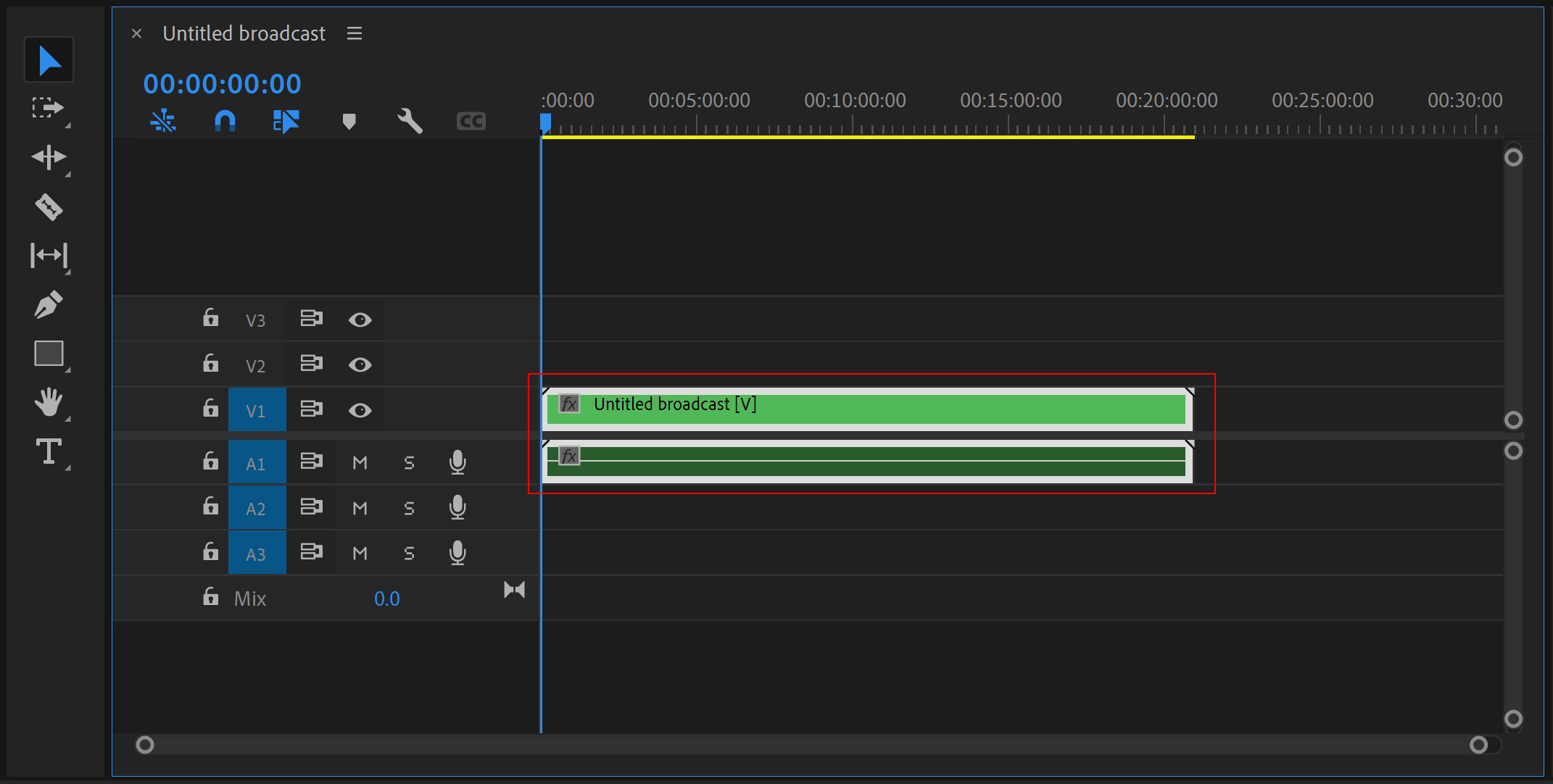
Task: Click the 00:00:00:00 playhead timecode
Action: 222,84
